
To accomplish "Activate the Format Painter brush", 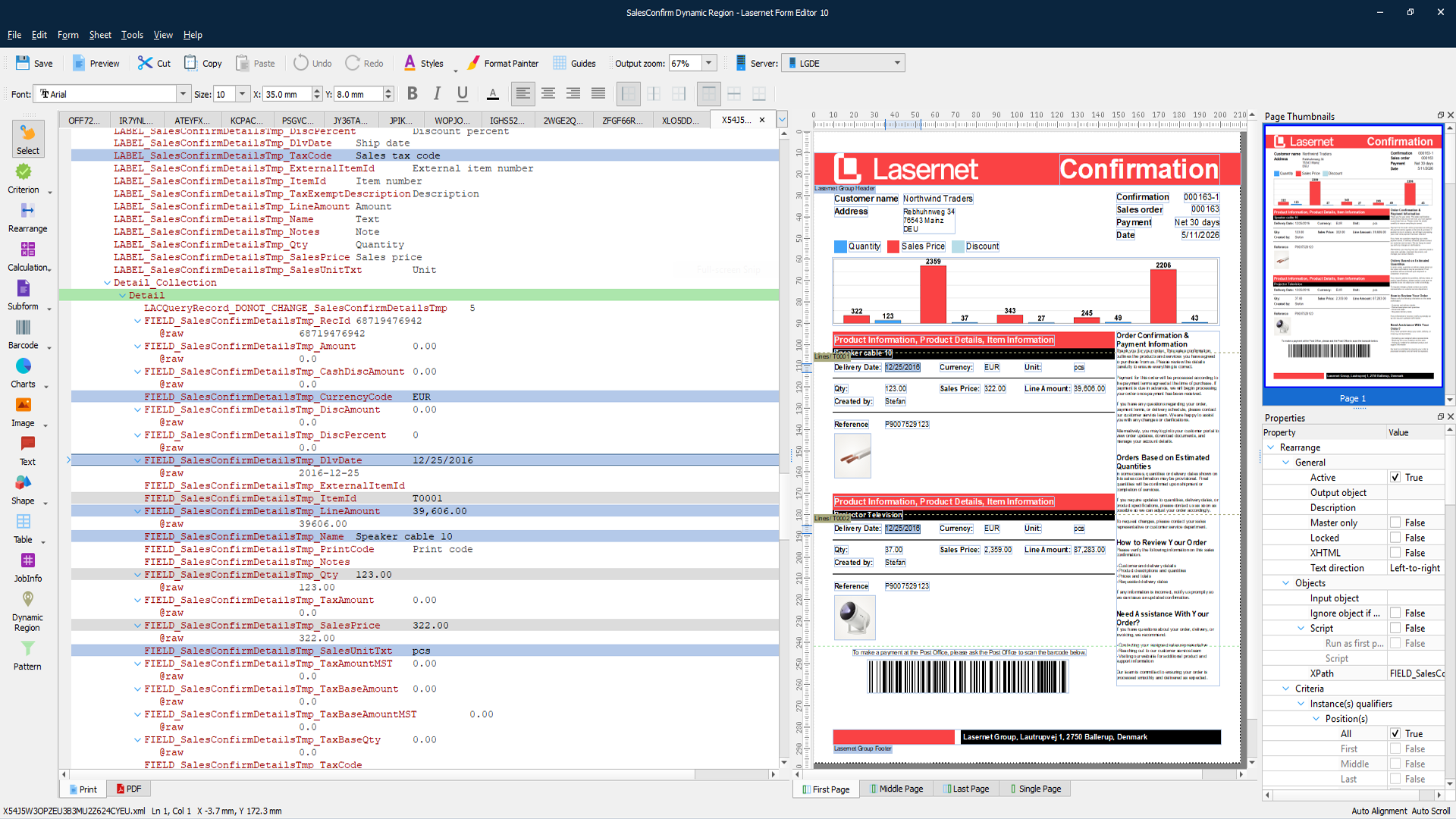I will 503,64.
